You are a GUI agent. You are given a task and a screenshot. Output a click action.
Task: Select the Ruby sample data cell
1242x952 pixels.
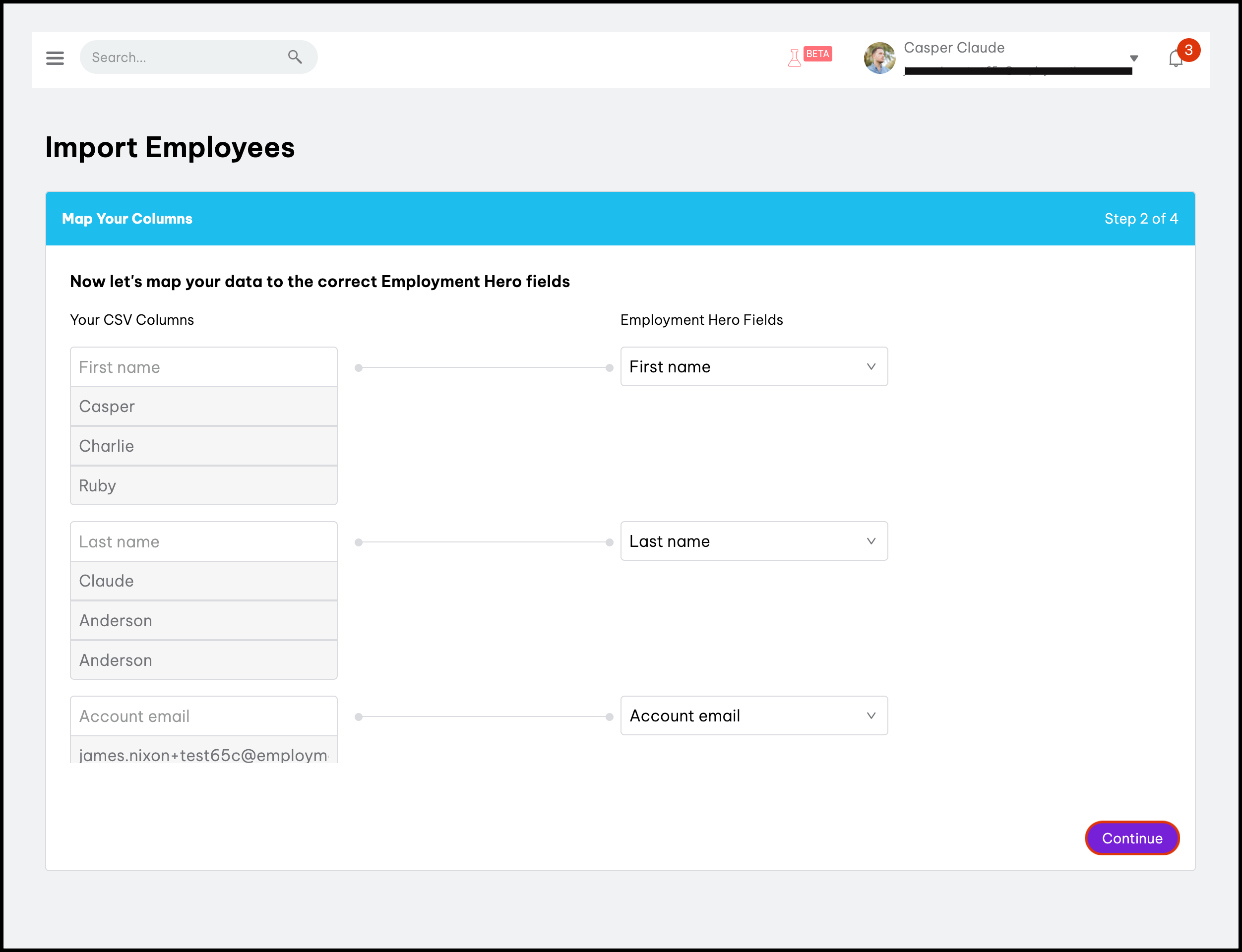tap(203, 485)
